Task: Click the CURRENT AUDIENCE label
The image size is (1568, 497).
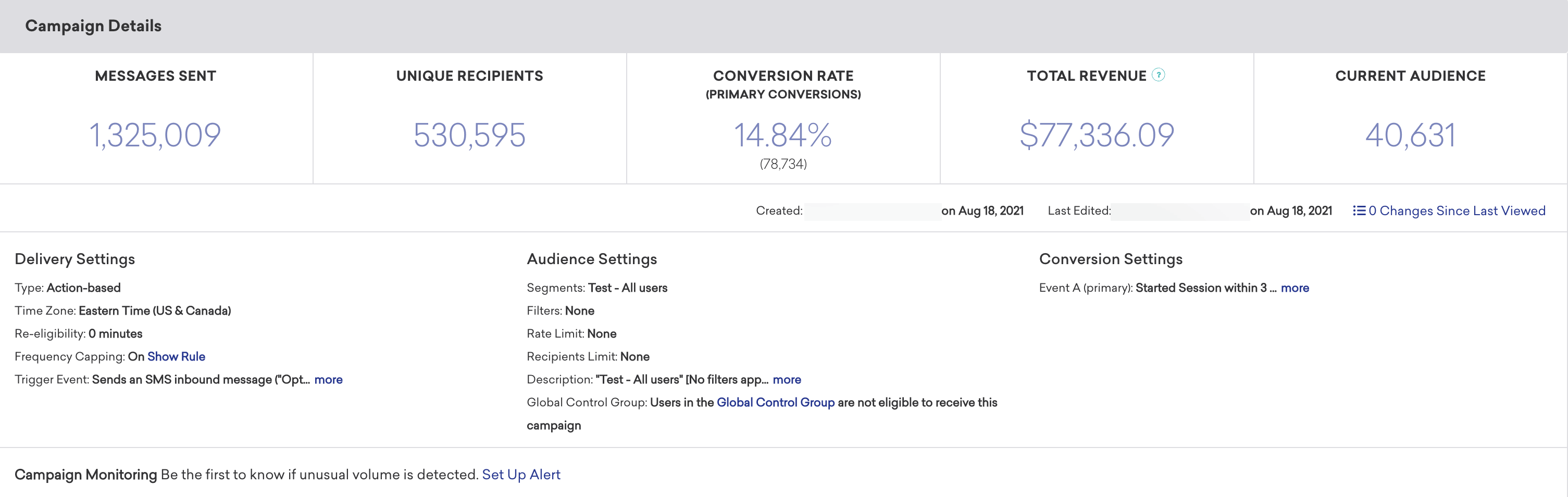Action: (1410, 76)
